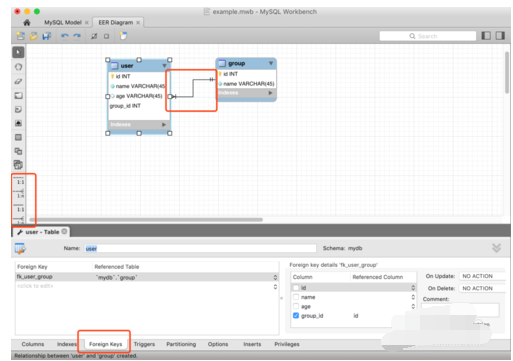This screenshot has width=513, height=361.
Task: Select the new view tool
Action: click(18, 151)
